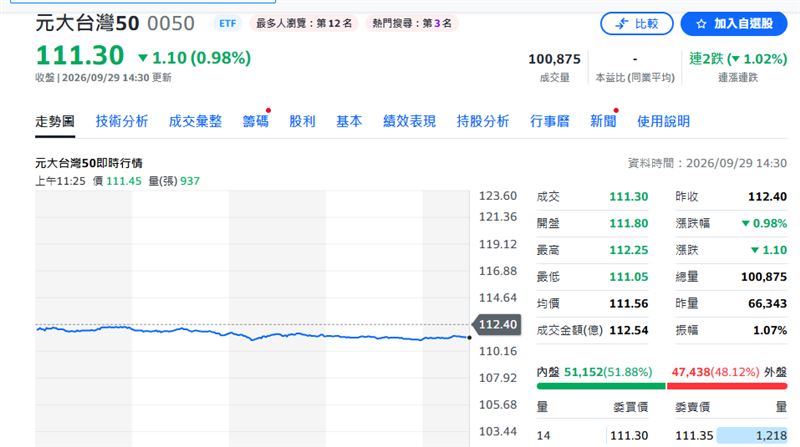The width and height of the screenshot is (800, 447).
Task: Switch to the 行事曆 tab
Action: pyautogui.click(x=550, y=121)
